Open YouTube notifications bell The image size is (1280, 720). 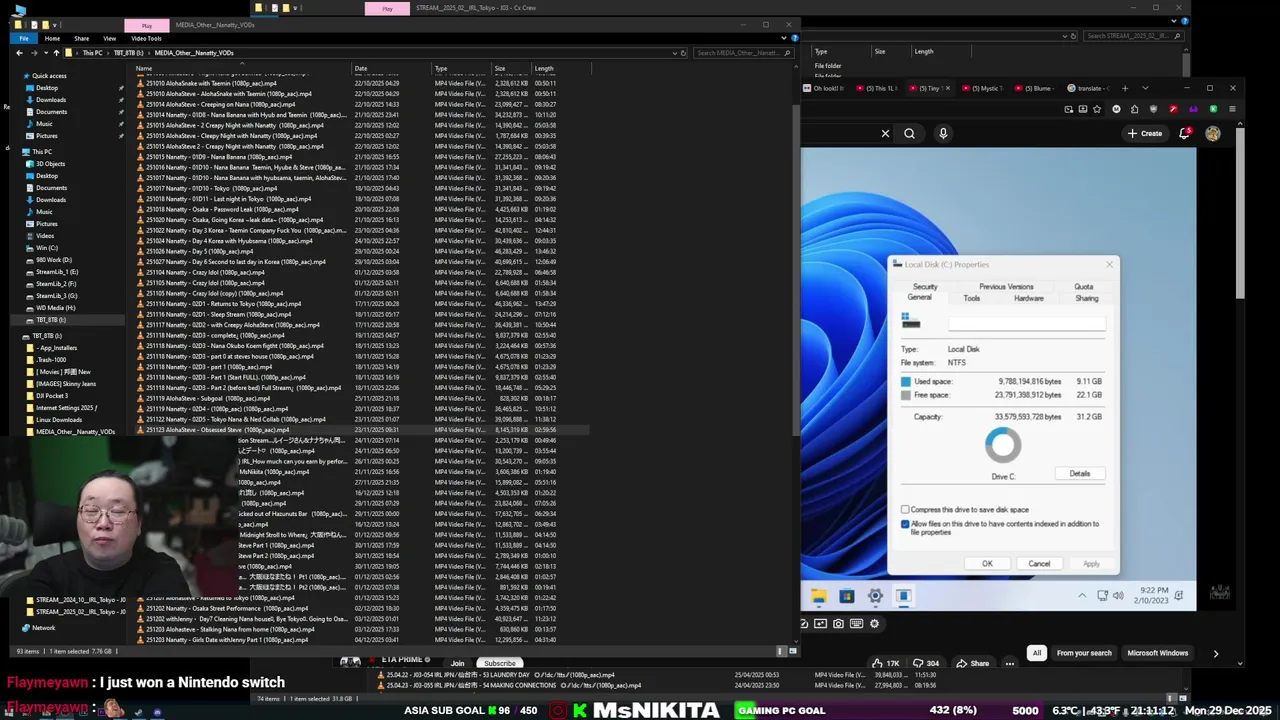coord(1185,133)
